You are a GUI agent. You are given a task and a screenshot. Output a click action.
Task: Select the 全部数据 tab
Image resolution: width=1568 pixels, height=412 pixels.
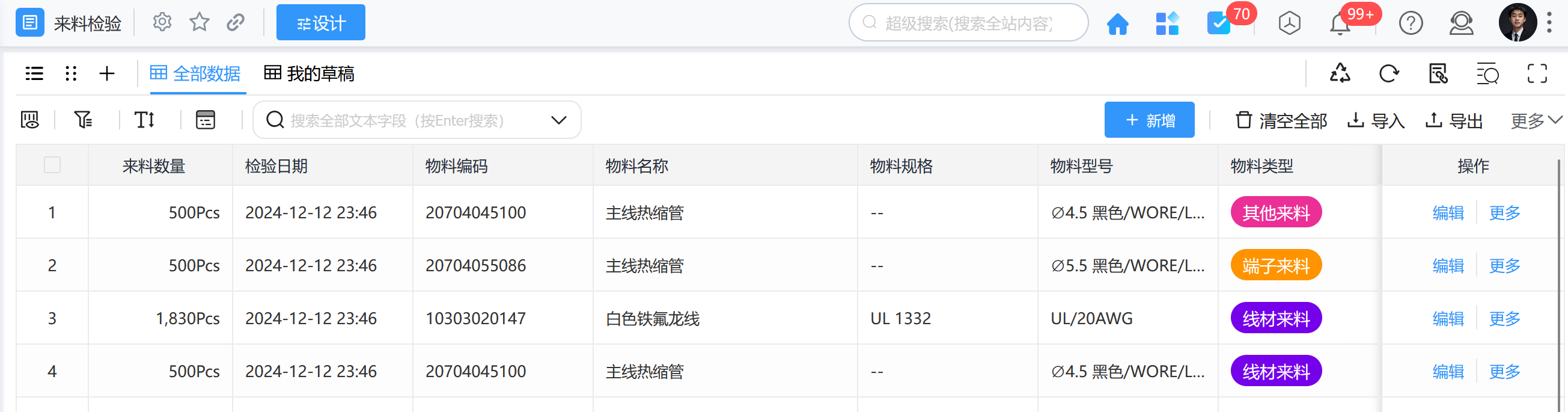(x=195, y=74)
